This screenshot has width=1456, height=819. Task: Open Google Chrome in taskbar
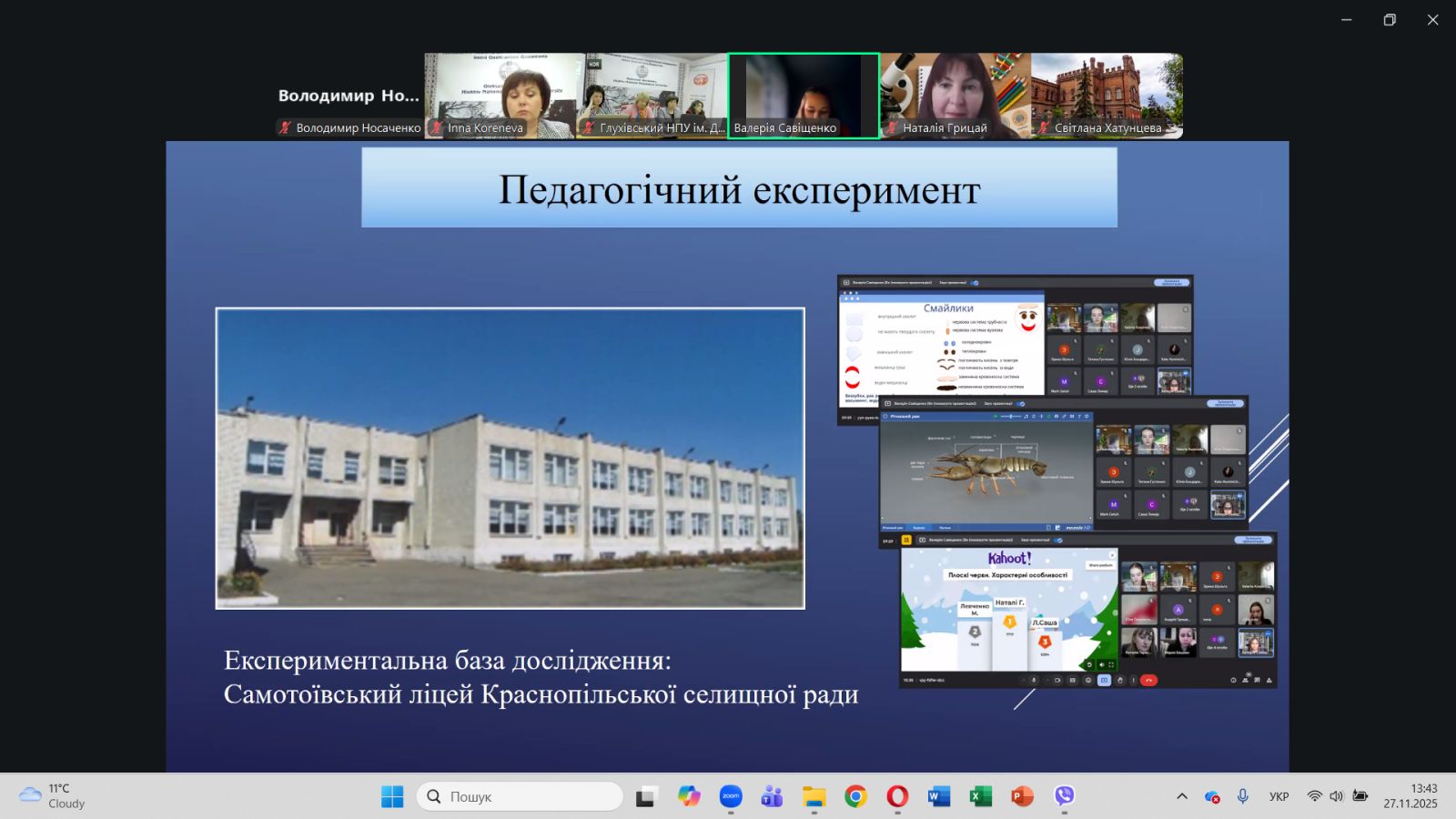pyautogui.click(x=855, y=796)
